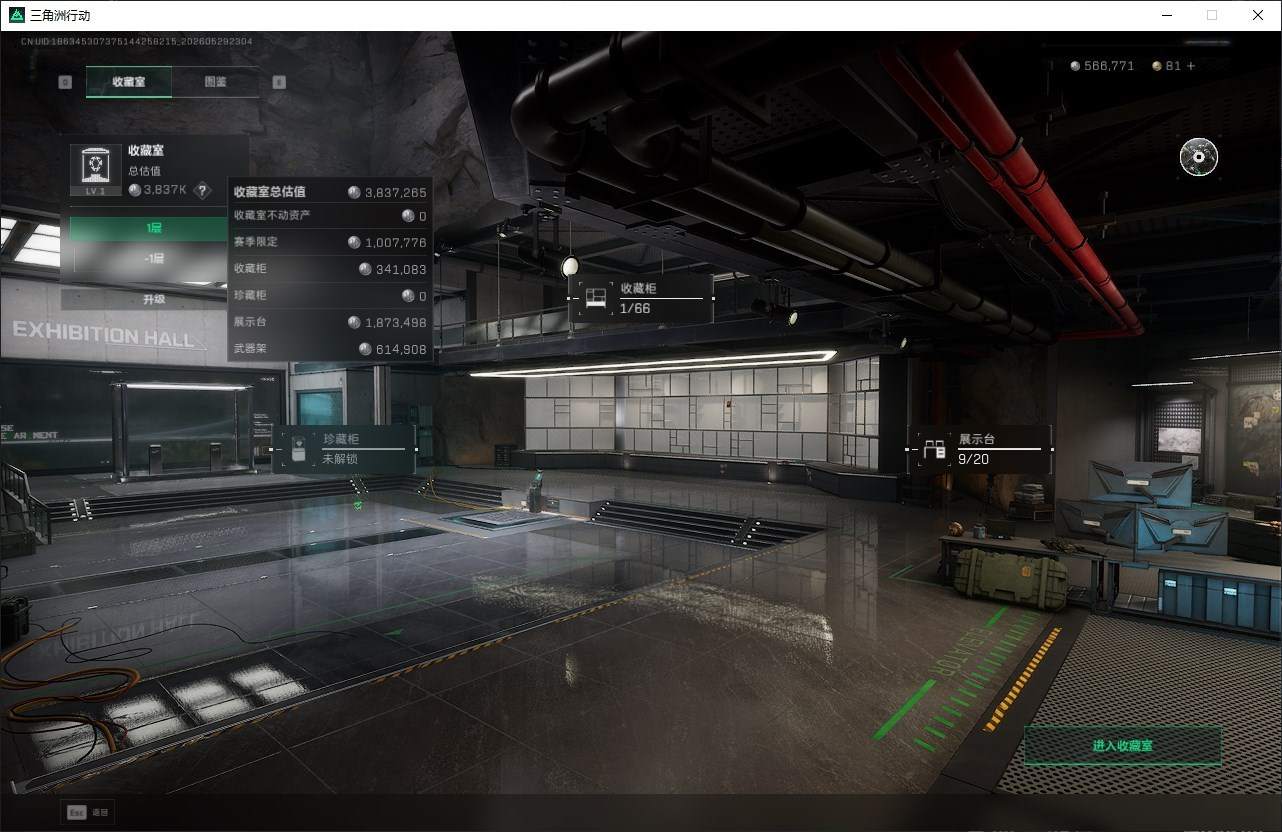
Task: Click the 赛季限定 row label
Action: tap(256, 242)
